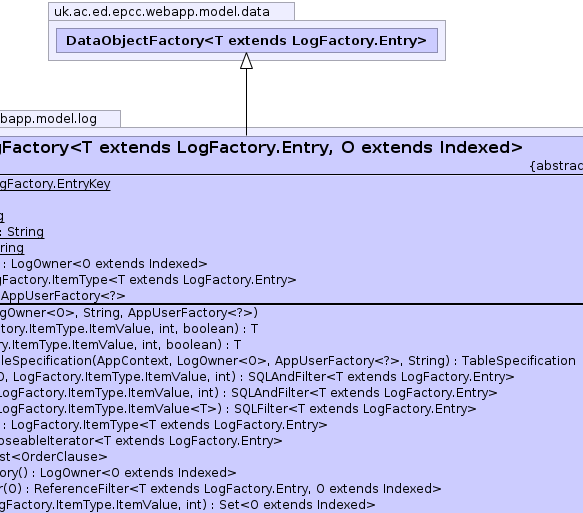Click the LogFactory.ItemType<T extends LogFactory.Entry> field
The height and width of the screenshot is (513, 583).
[148, 280]
